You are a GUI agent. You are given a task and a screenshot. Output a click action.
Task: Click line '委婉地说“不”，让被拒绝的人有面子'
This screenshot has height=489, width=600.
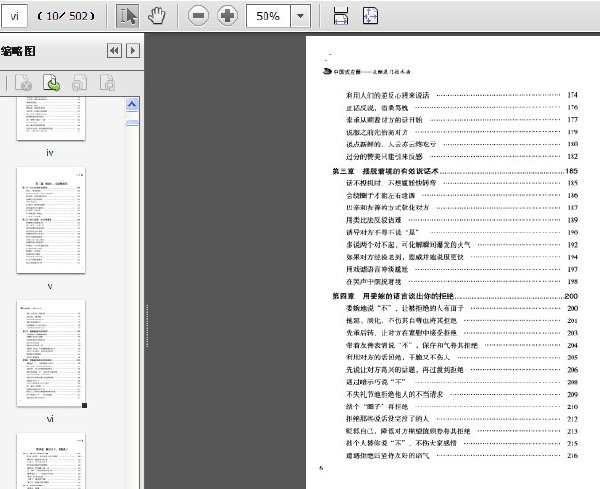click(404, 308)
